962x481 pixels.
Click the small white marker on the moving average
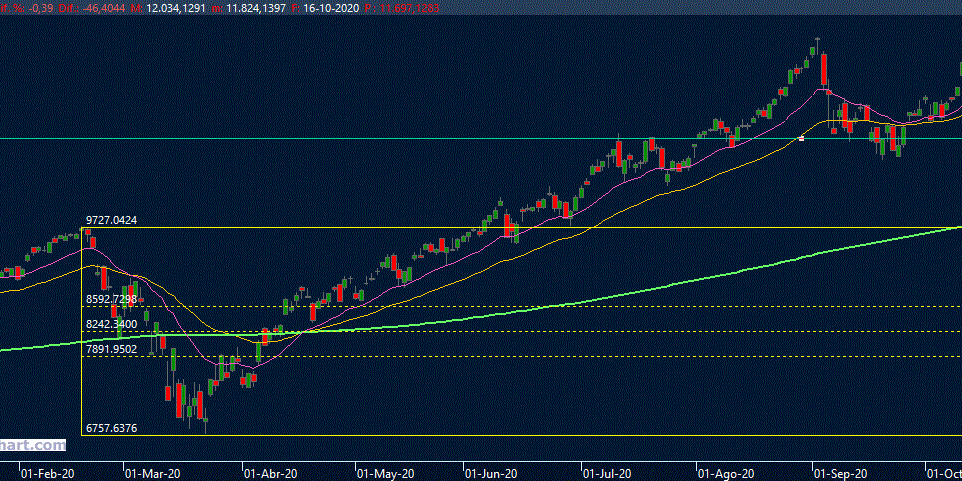[801, 137]
